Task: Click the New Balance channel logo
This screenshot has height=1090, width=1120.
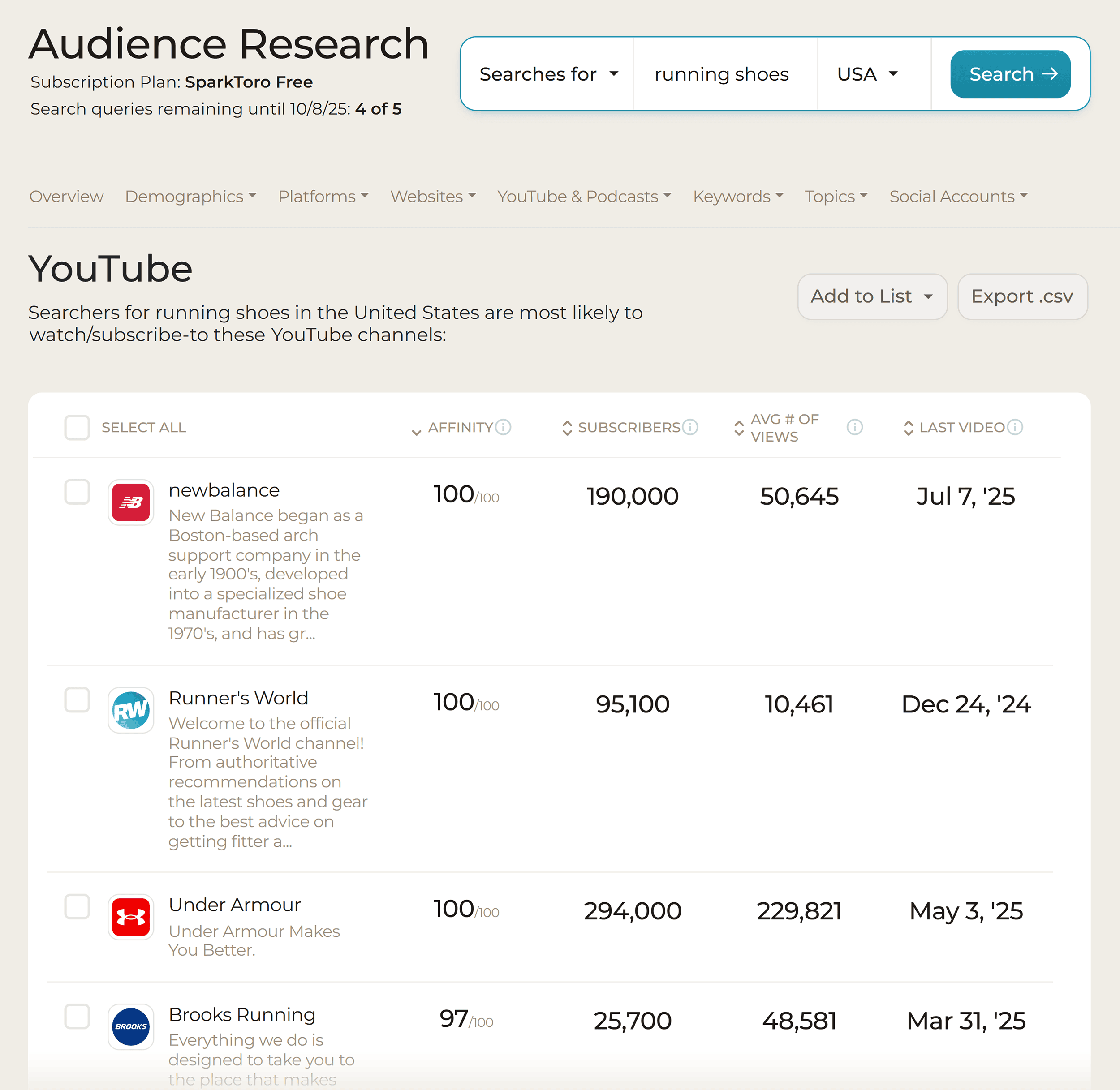Action: [130, 502]
